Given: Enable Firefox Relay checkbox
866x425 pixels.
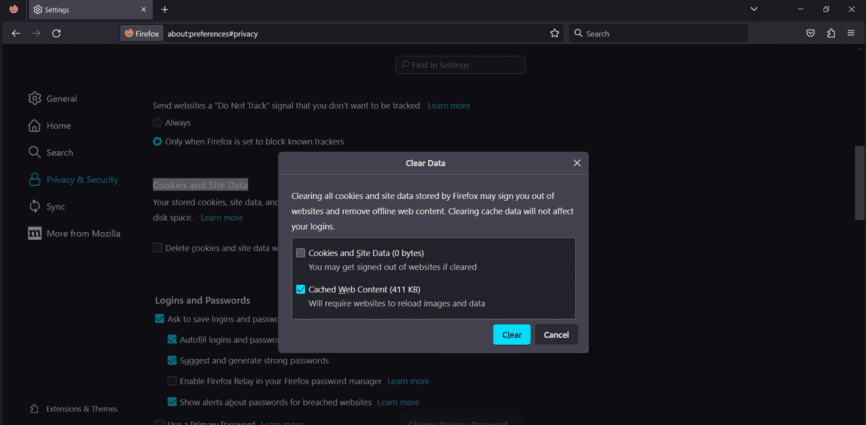Looking at the screenshot, I should pyautogui.click(x=172, y=381).
